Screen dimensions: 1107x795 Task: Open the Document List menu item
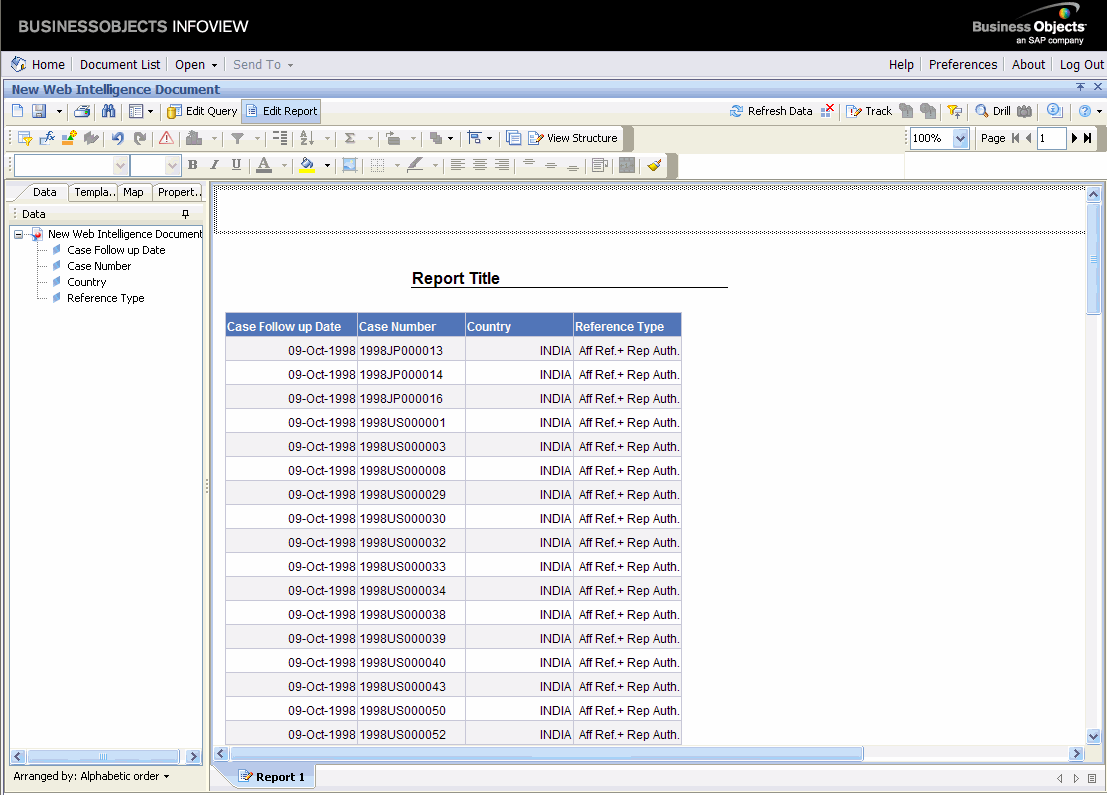pos(120,64)
